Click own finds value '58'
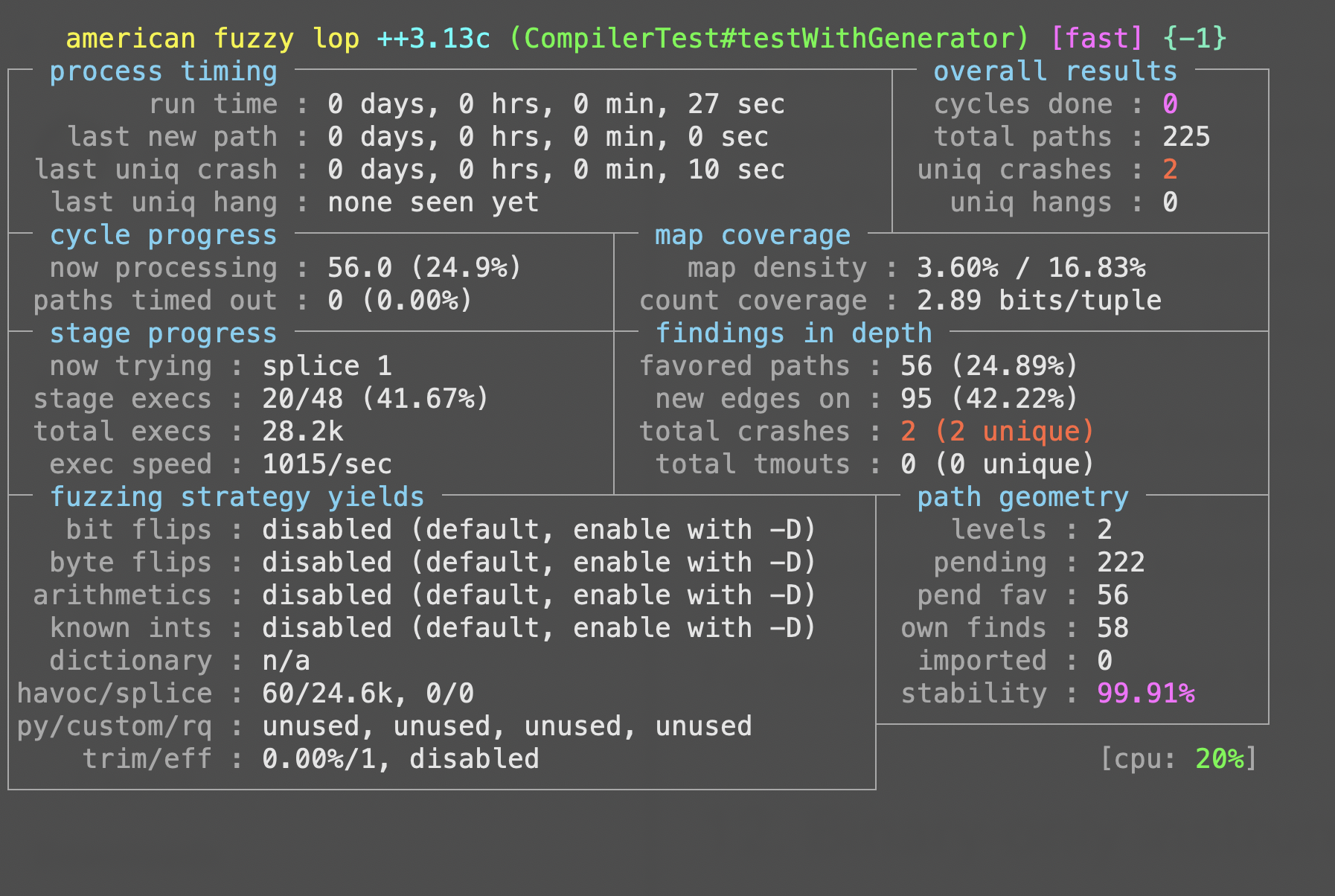This screenshot has height=896, width=1335. coord(1112,628)
